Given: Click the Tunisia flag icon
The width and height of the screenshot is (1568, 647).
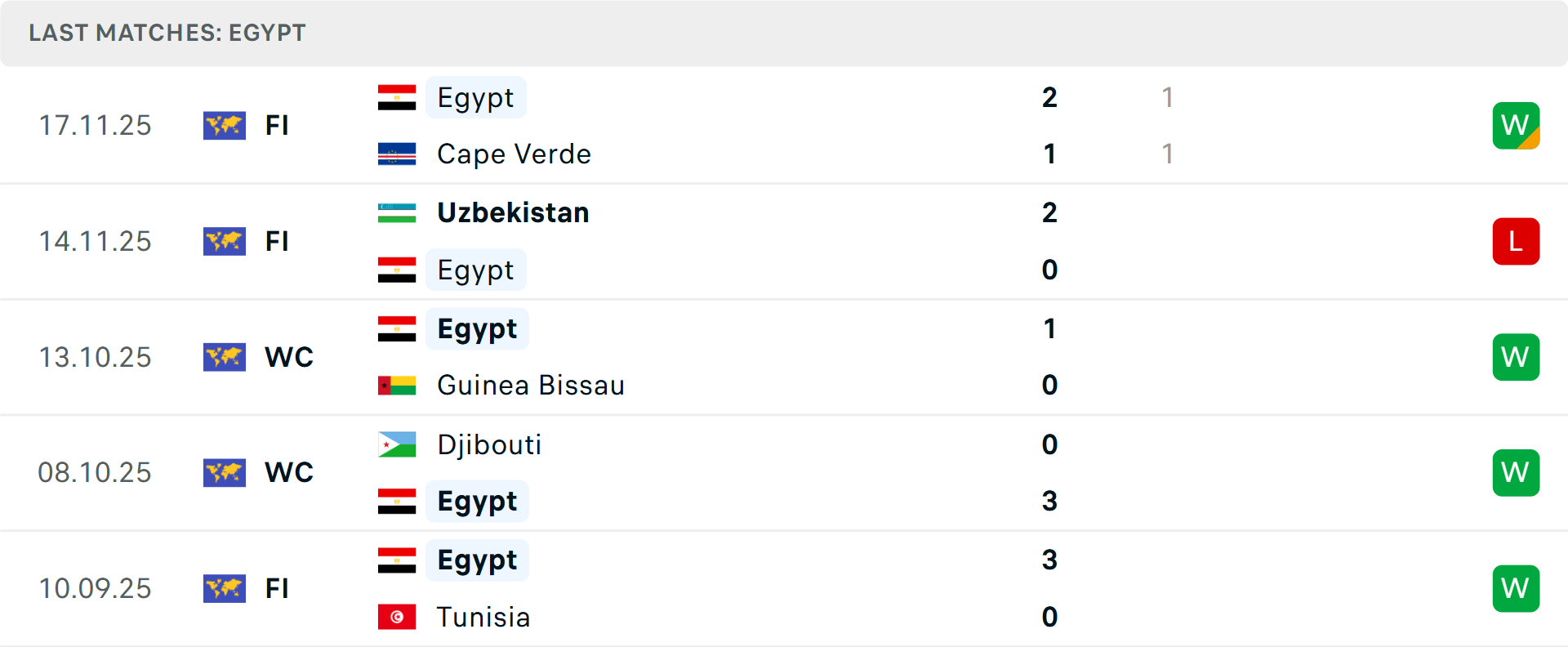Looking at the screenshot, I should click(397, 617).
